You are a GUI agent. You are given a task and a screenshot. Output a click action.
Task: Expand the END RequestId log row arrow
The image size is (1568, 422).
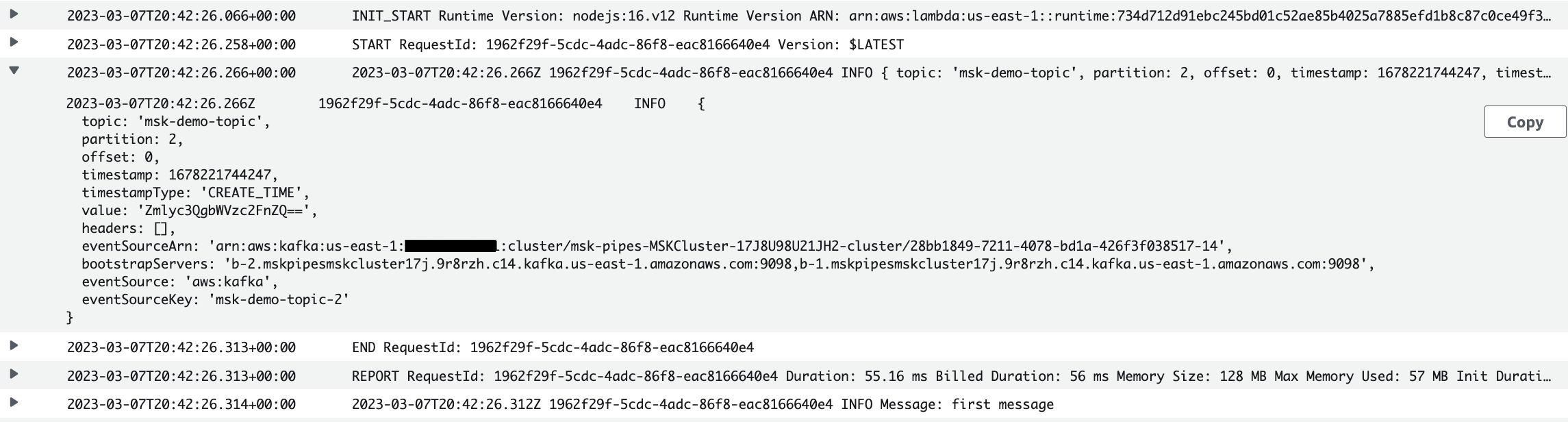(x=14, y=345)
